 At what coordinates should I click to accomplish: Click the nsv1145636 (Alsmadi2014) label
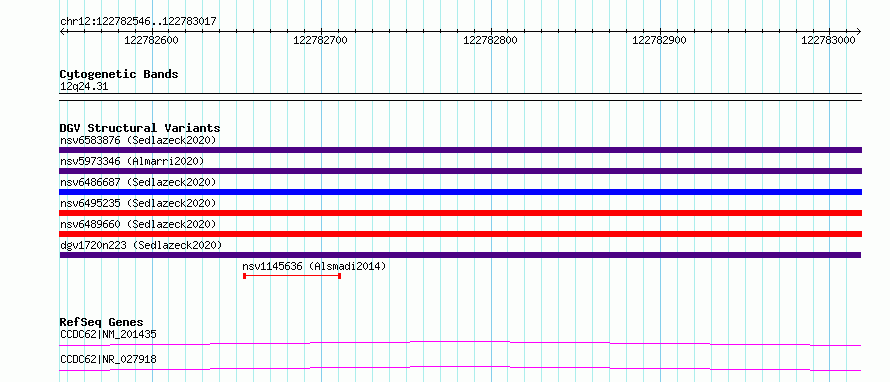314,266
